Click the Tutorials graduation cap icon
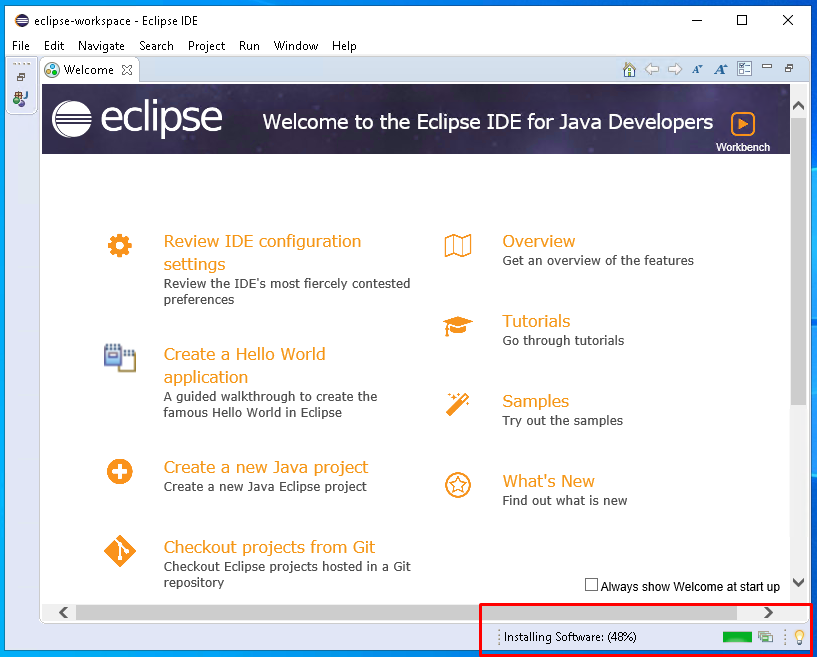The height and width of the screenshot is (657, 817). (x=458, y=326)
